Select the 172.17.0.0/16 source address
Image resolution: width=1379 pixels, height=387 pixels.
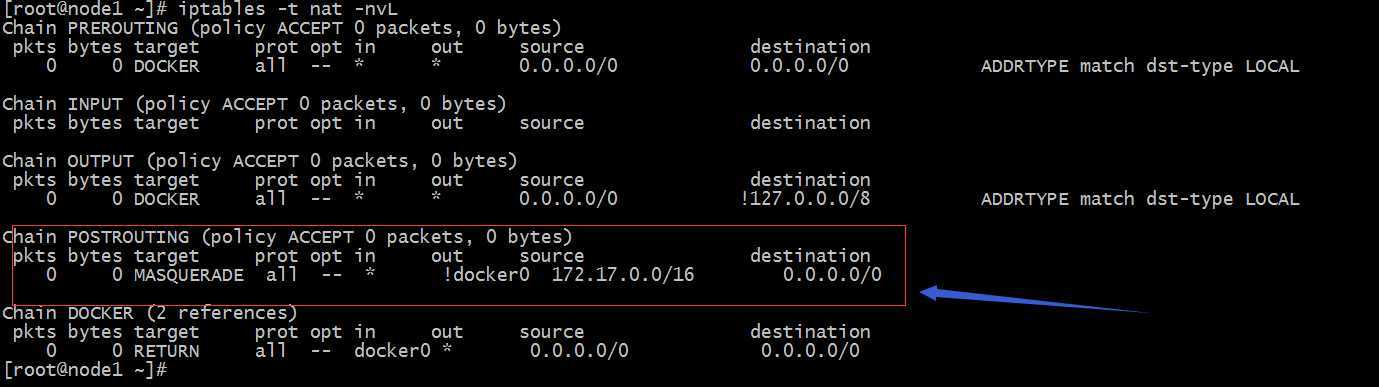[623, 275]
